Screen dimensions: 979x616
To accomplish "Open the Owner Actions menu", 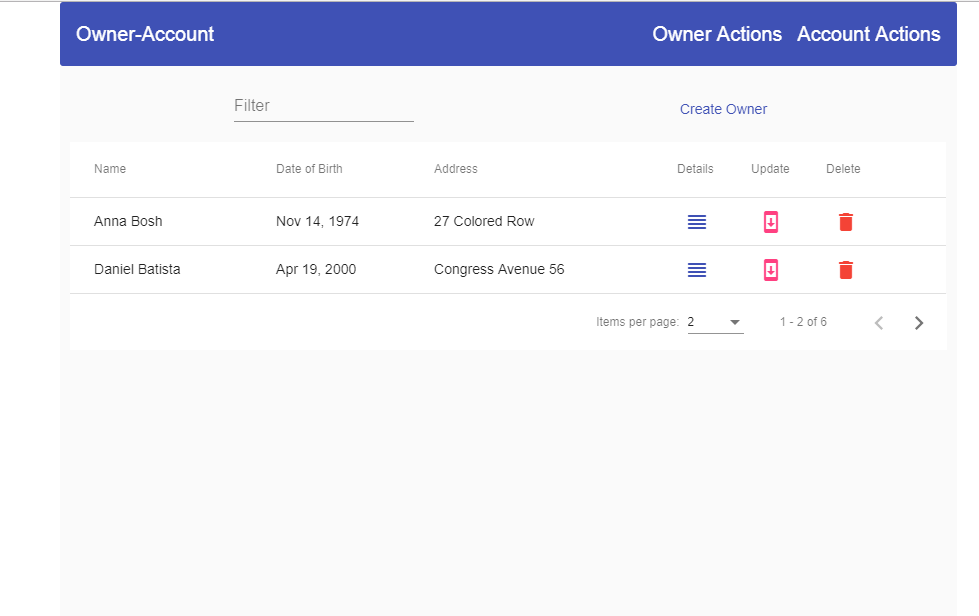I will coord(717,33).
